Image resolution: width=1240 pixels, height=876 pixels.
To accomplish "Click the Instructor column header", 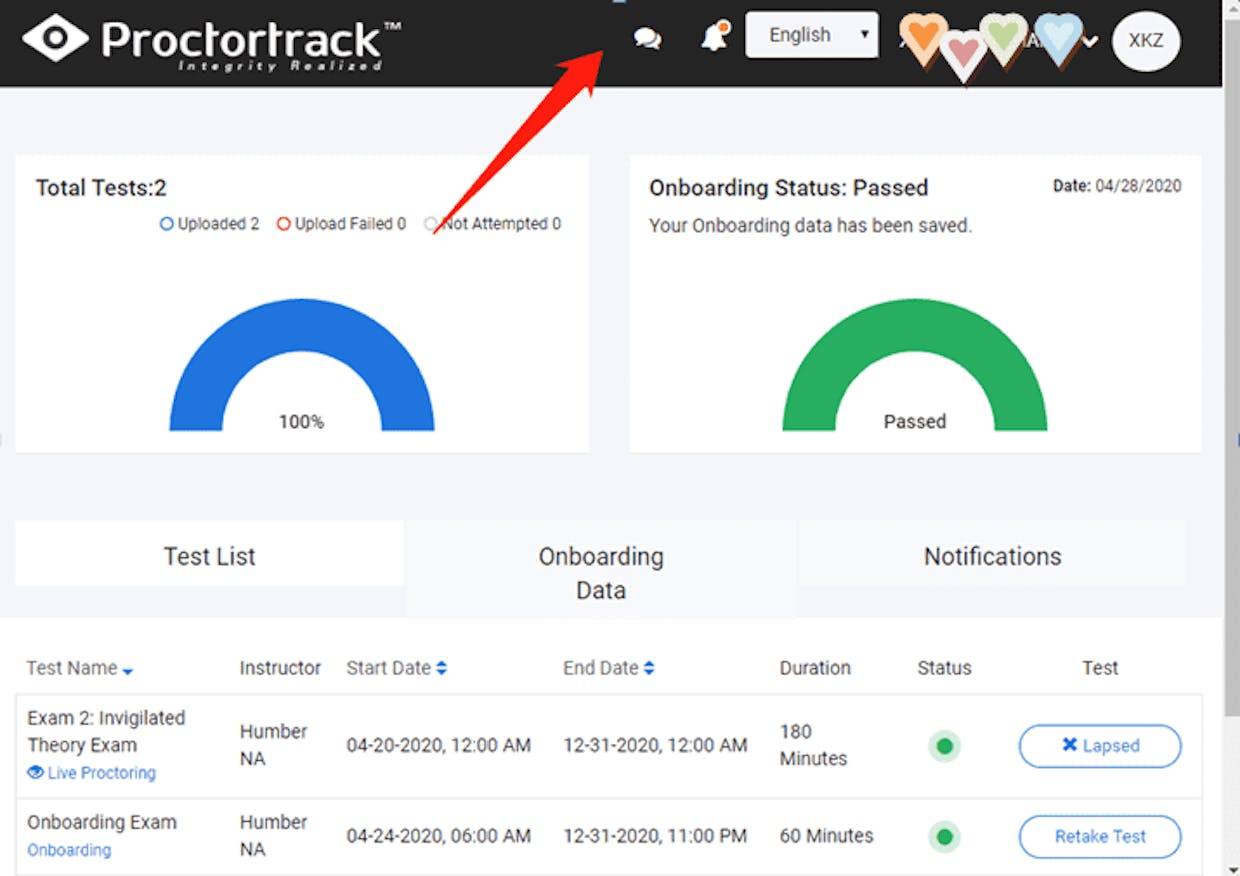I will [280, 668].
